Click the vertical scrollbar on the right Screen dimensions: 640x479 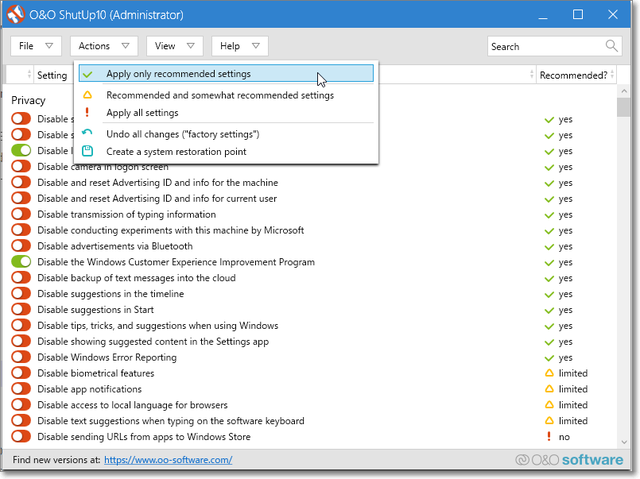[626, 270]
